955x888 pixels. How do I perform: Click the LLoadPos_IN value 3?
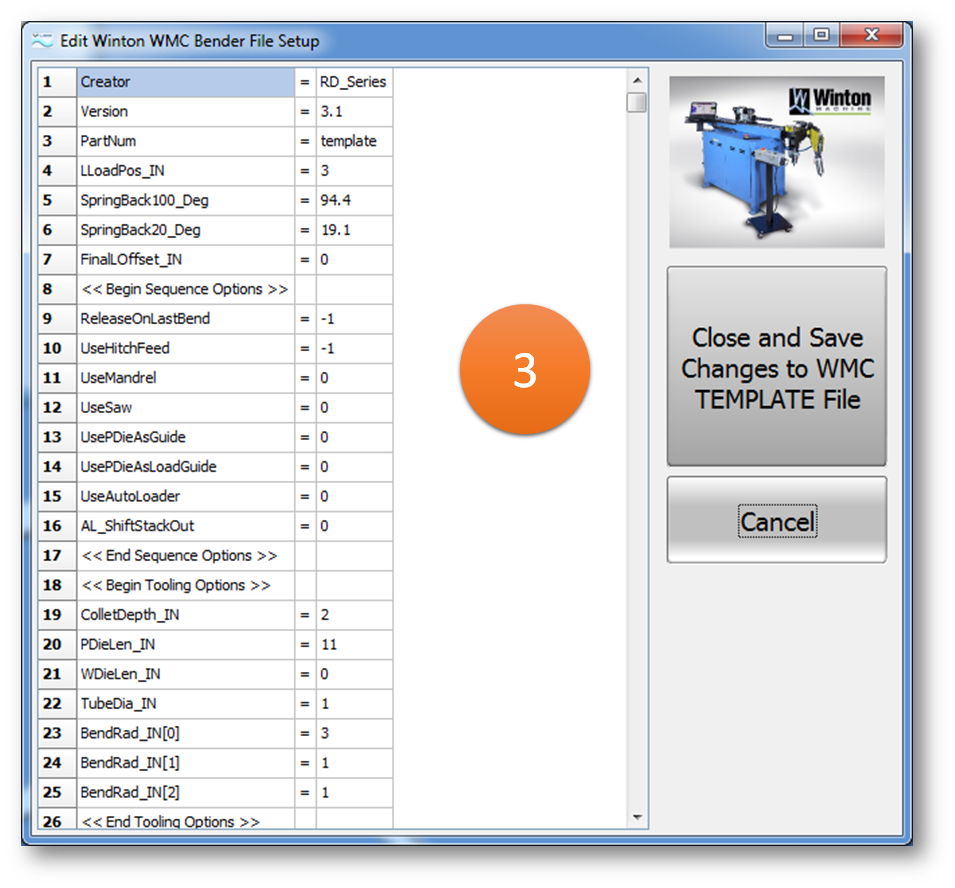[x=354, y=171]
